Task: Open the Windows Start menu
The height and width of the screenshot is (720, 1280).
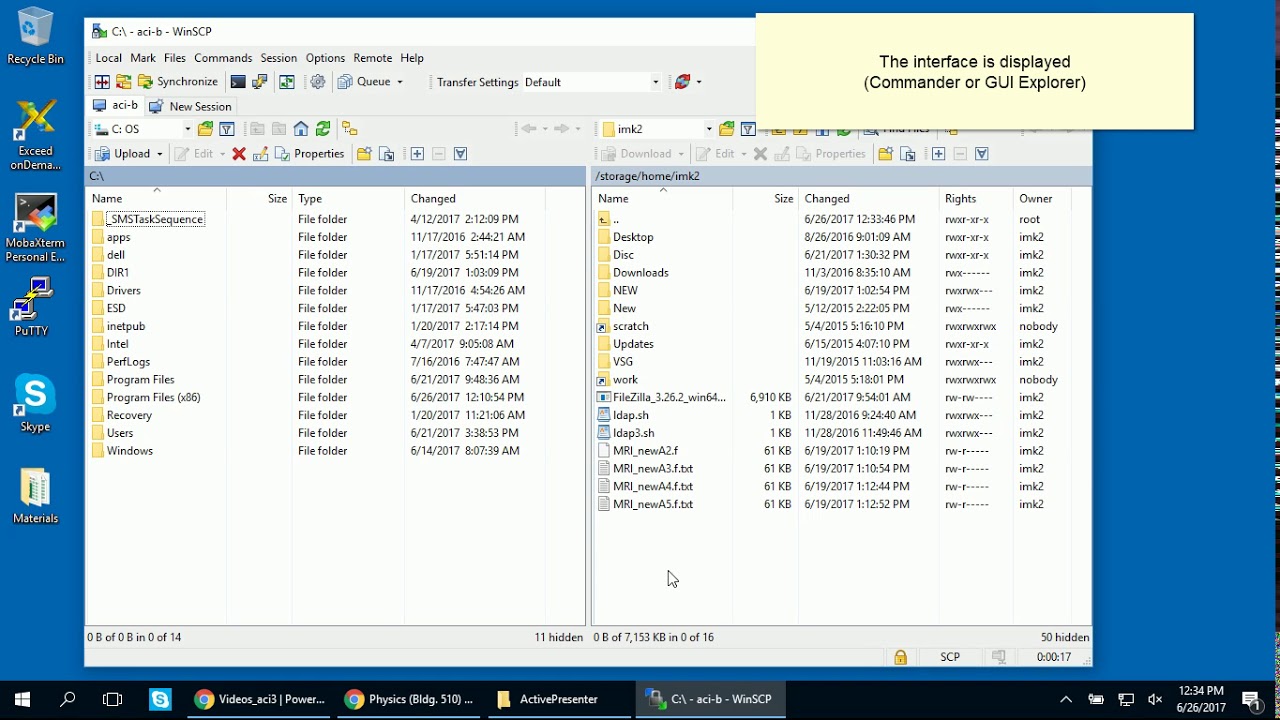Action: [x=22, y=699]
